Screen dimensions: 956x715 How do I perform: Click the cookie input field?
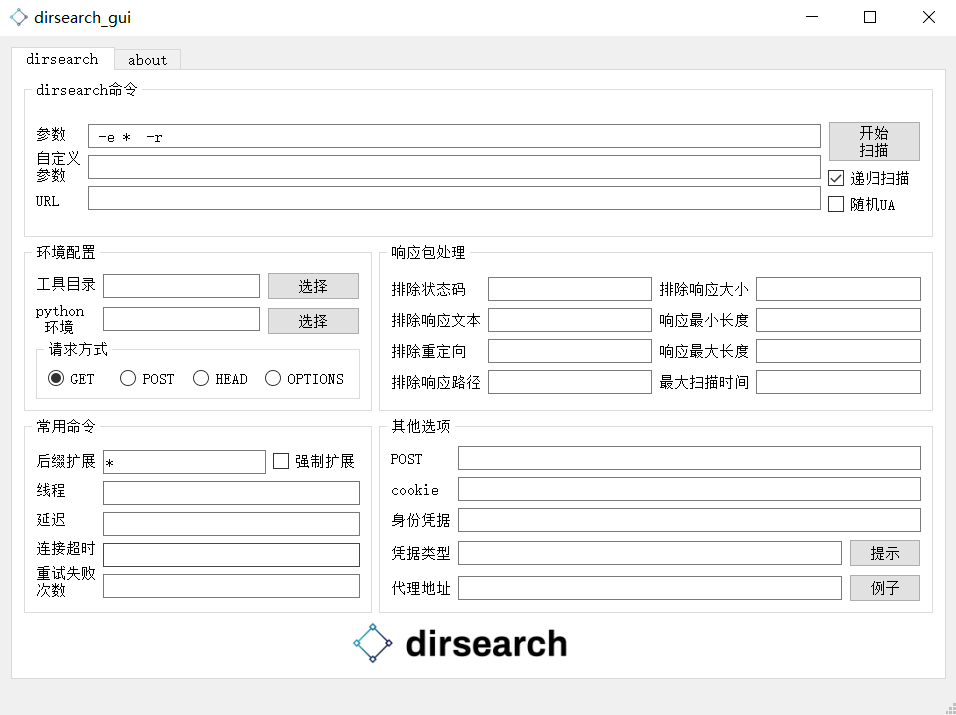tap(689, 489)
